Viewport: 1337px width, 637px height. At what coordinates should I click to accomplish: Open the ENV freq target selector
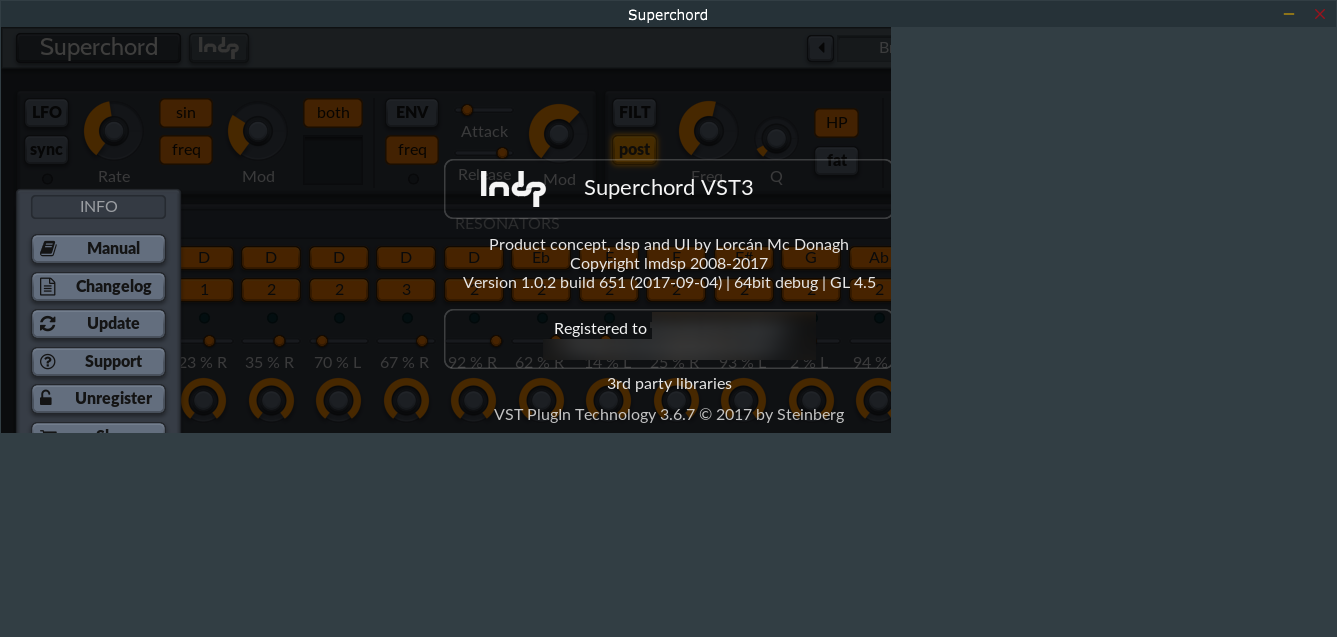412,150
